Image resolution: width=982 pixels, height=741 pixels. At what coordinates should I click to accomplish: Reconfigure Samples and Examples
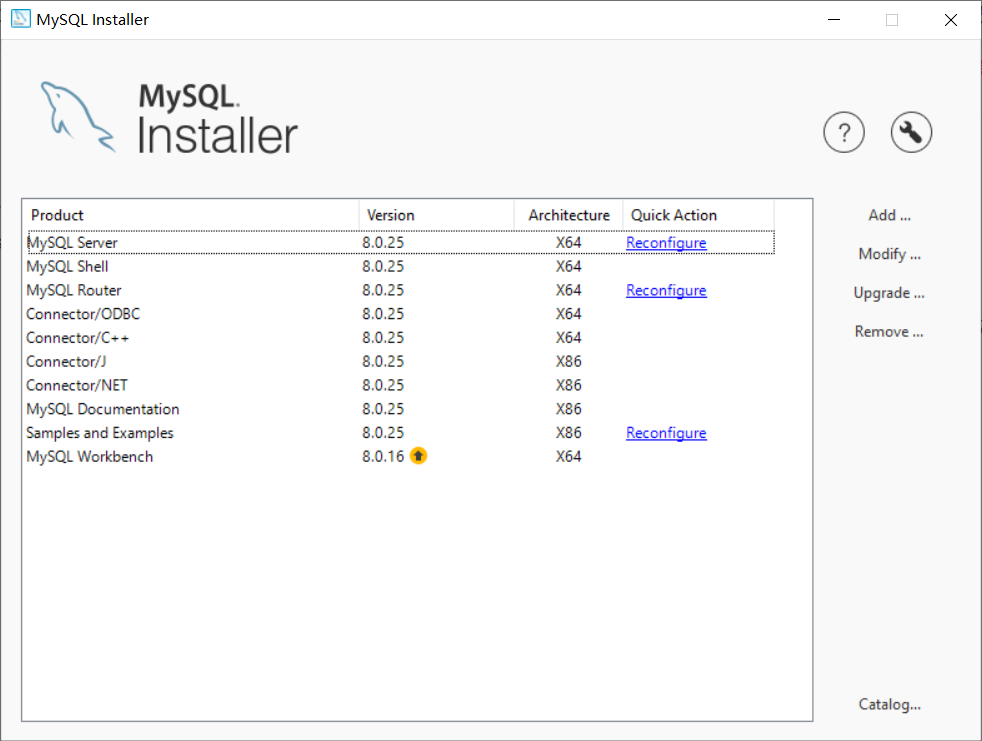[666, 432]
